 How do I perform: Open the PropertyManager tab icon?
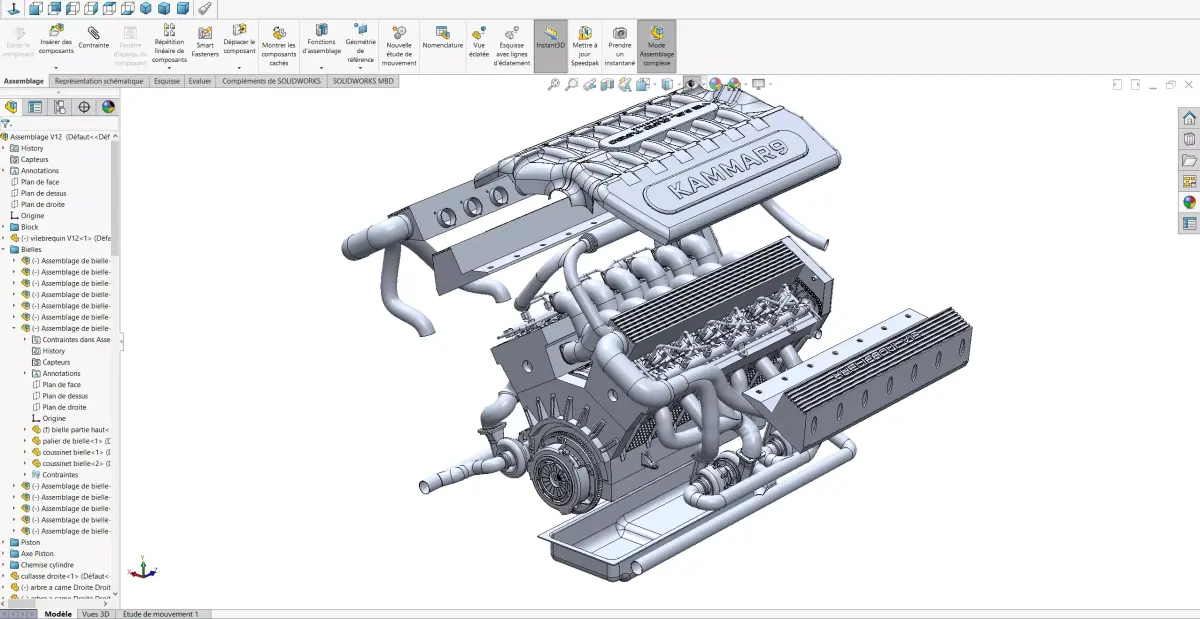pos(35,107)
